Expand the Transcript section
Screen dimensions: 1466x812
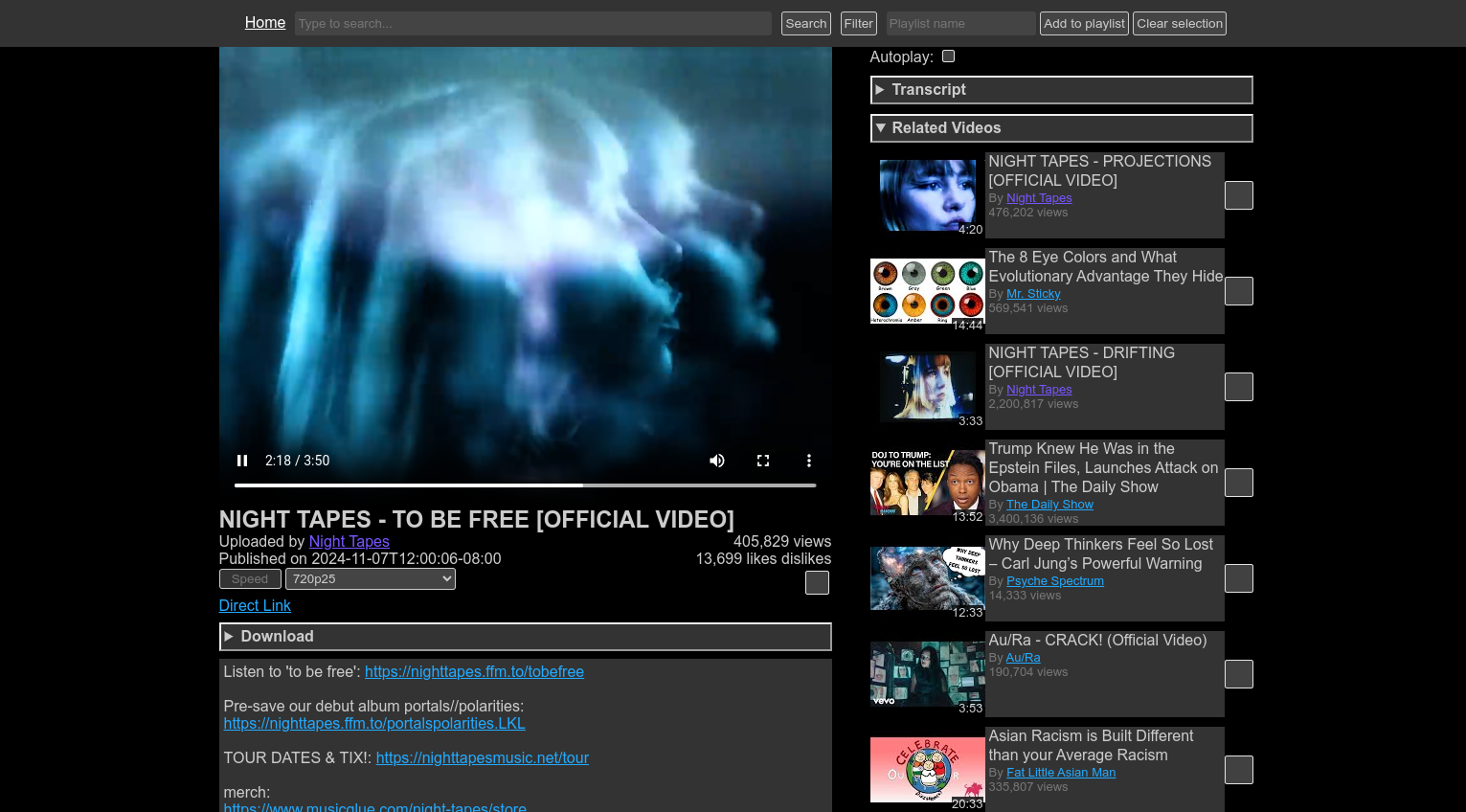(x=1061, y=90)
